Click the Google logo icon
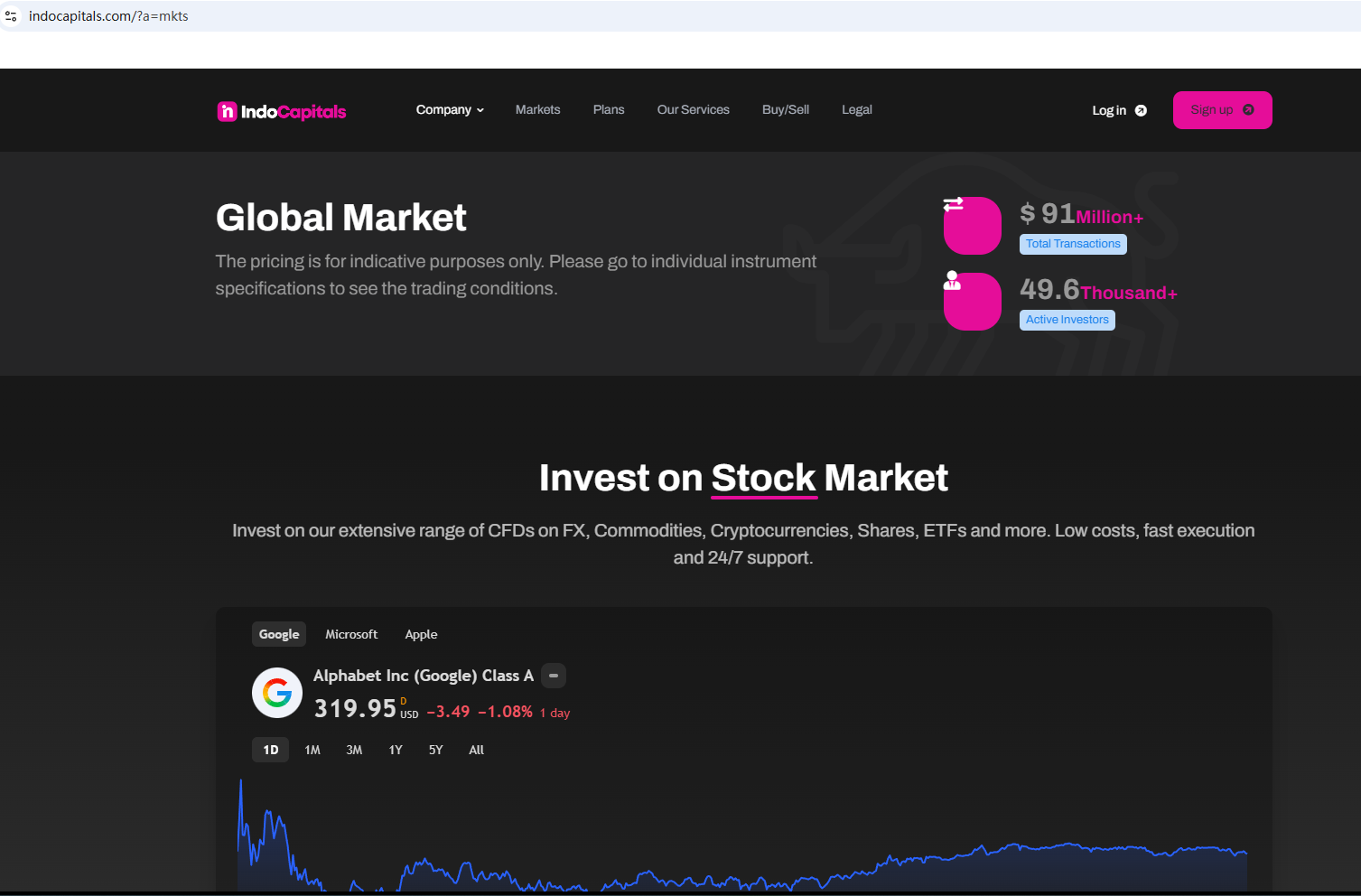Screen dimensions: 1361x896 [277, 693]
